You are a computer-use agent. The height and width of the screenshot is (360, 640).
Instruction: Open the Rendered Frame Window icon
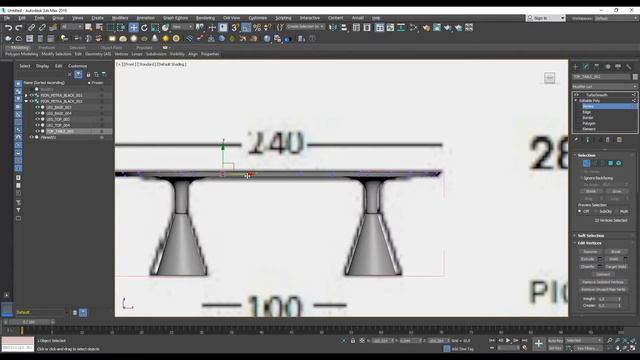tap(437, 28)
